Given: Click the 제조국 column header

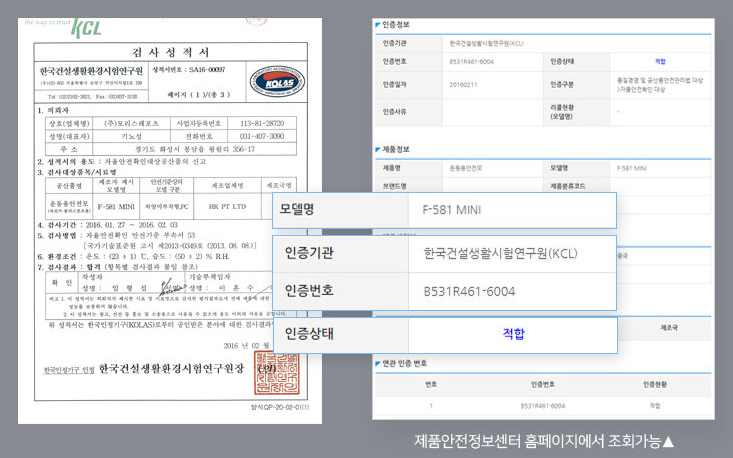Looking at the screenshot, I should coord(668,328).
